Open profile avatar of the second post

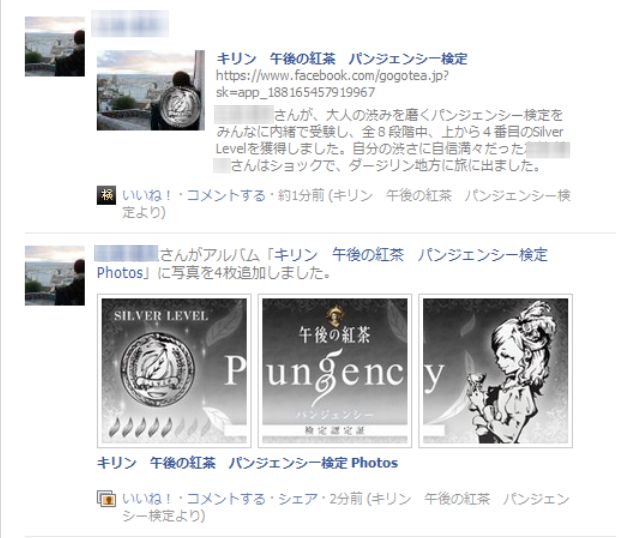[55, 276]
